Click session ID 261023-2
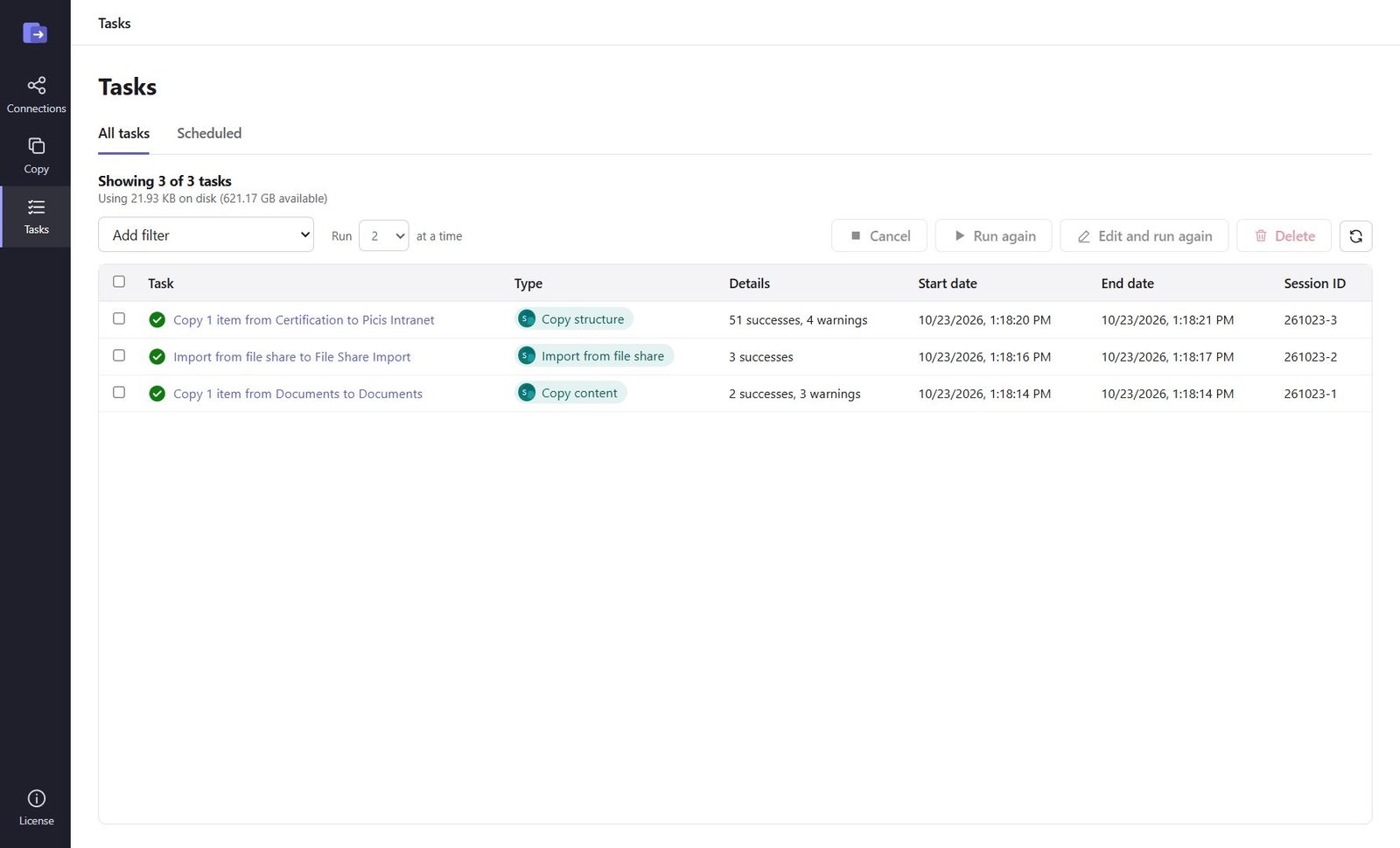1400x848 pixels. [1311, 357]
